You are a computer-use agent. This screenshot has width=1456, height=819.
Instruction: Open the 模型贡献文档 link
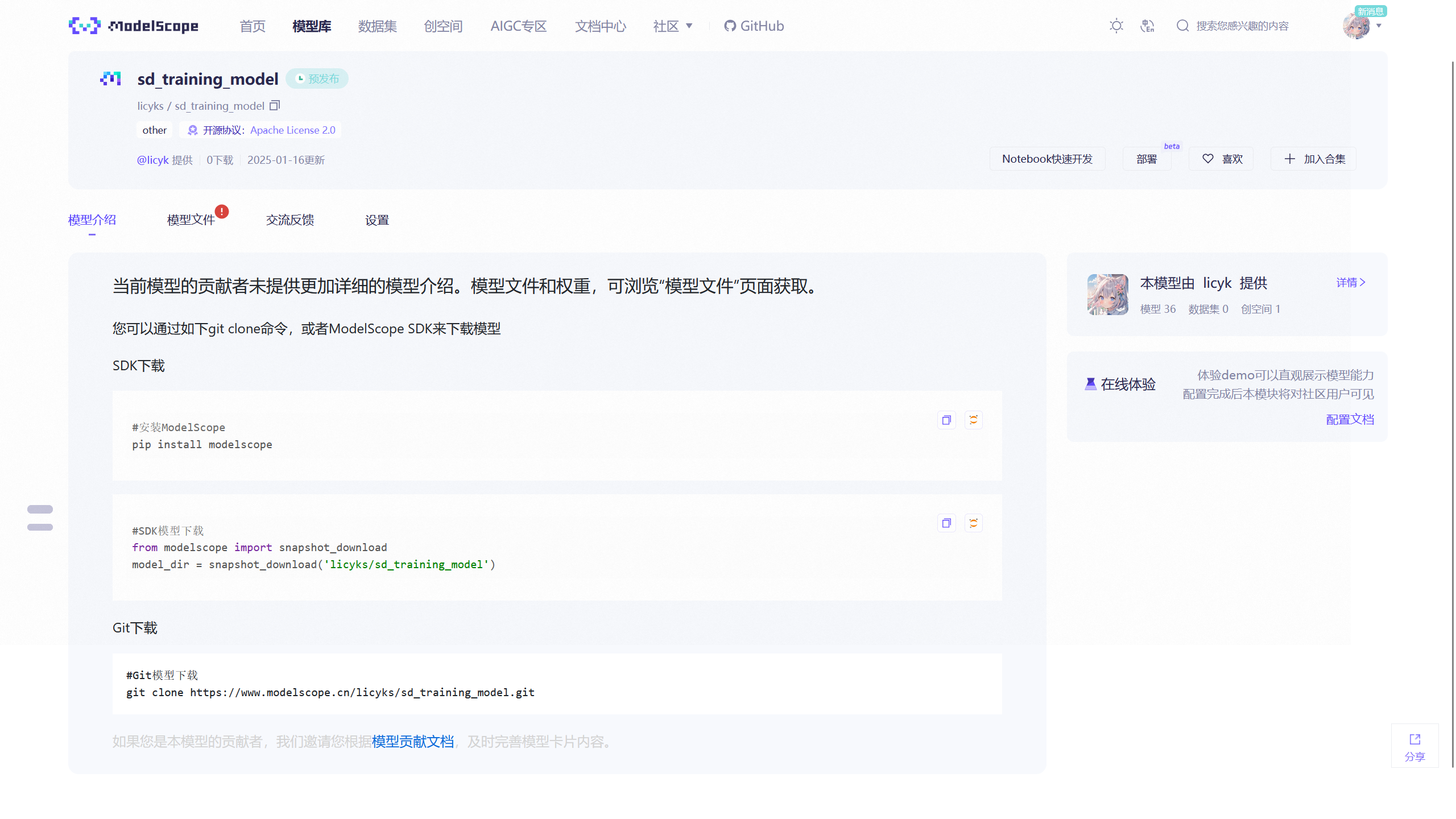coord(413,741)
